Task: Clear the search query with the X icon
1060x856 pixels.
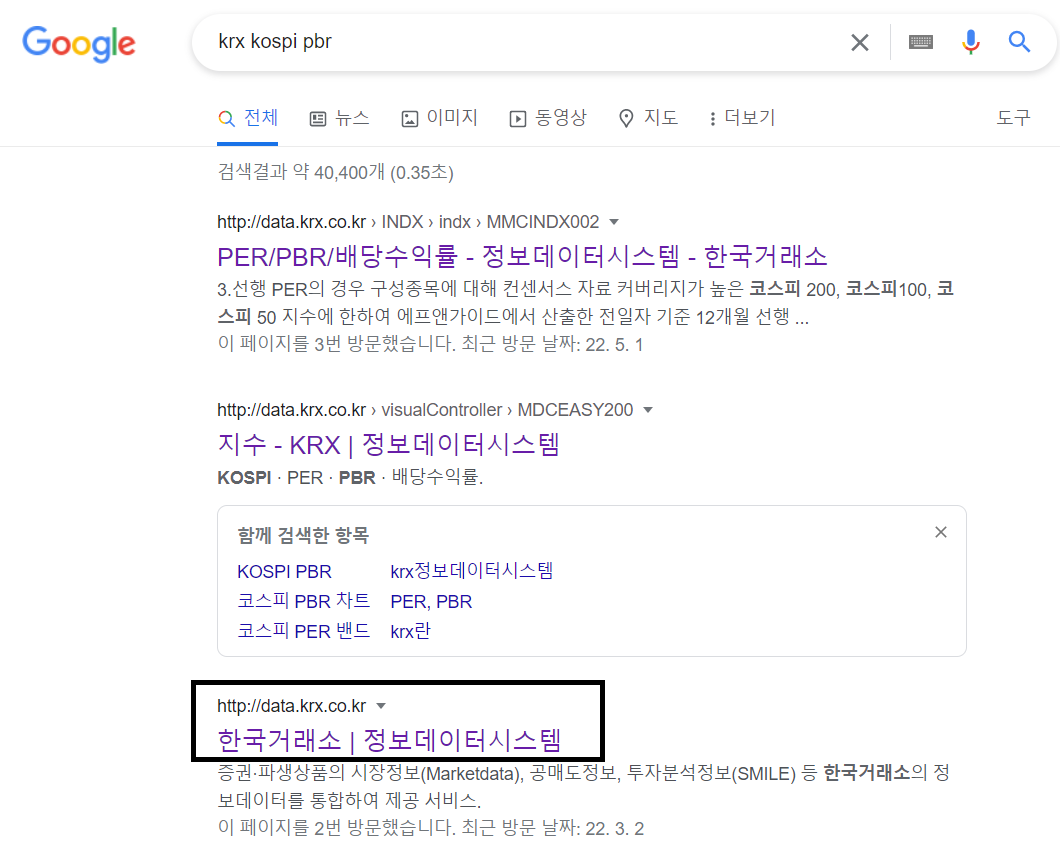Action: pos(859,43)
